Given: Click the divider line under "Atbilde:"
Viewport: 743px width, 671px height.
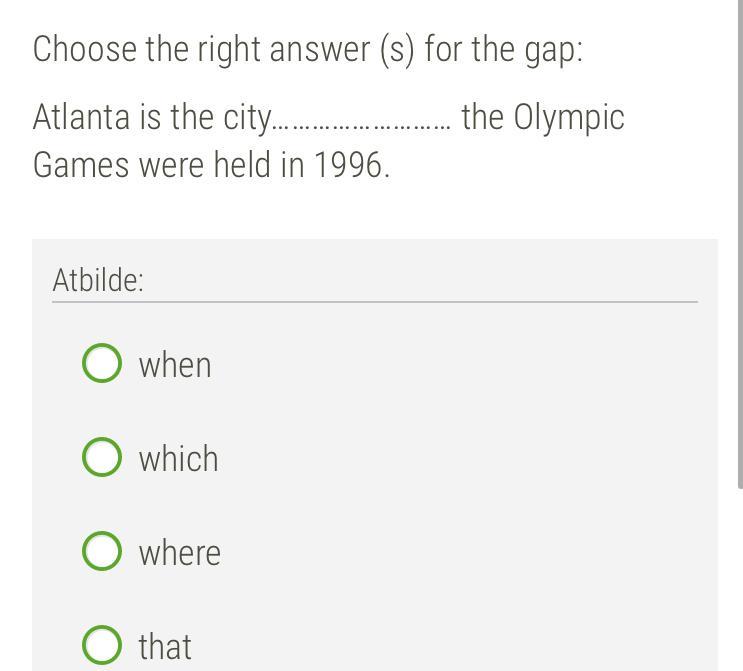Looking at the screenshot, I should pyautogui.click(x=374, y=301).
